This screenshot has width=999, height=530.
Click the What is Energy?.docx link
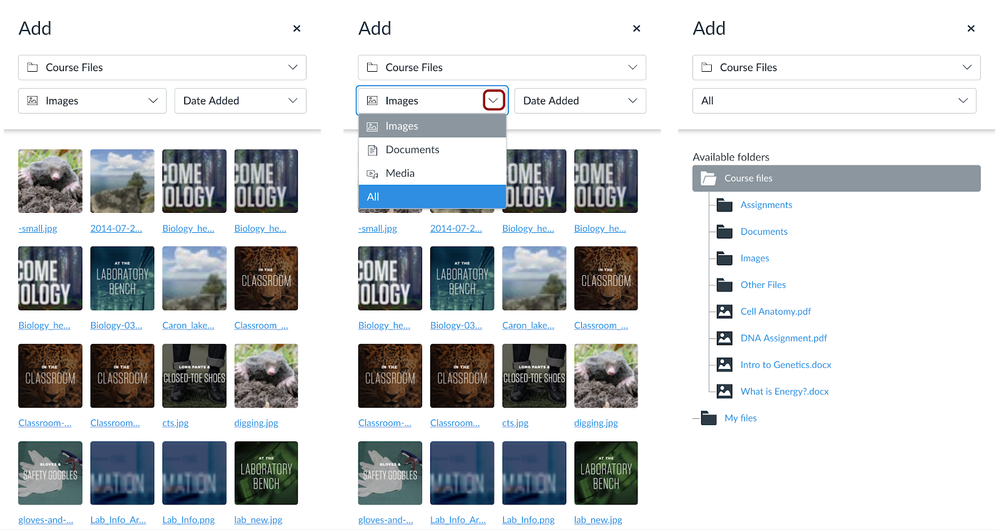pos(784,392)
